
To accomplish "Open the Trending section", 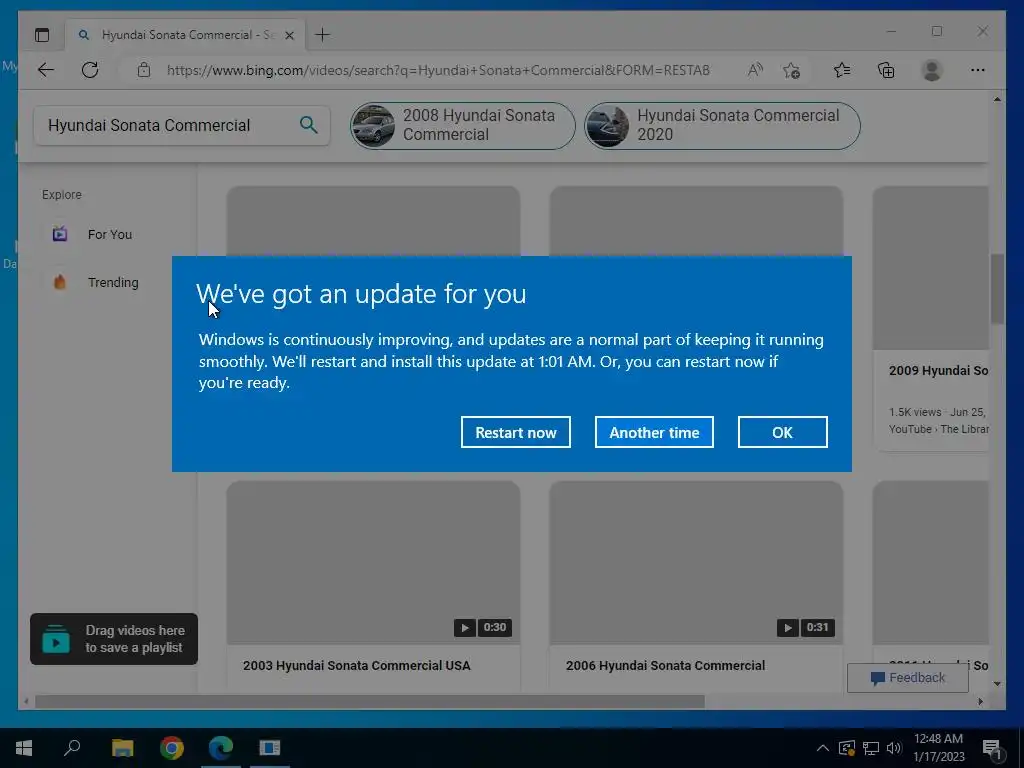I will coord(113,282).
